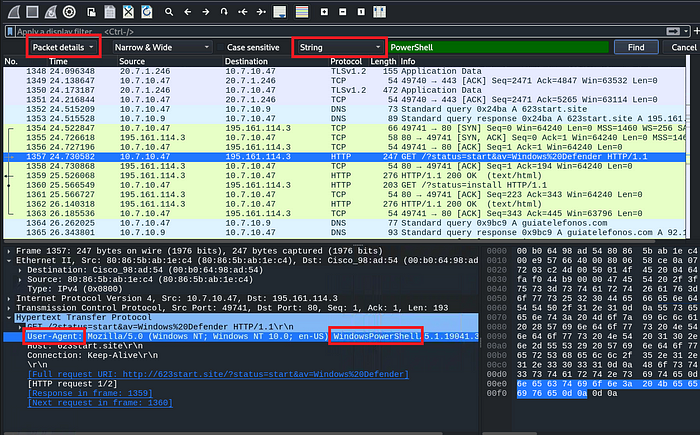This screenshot has width=700, height=435.
Task: Click the Cancel button
Action: [x=683, y=47]
